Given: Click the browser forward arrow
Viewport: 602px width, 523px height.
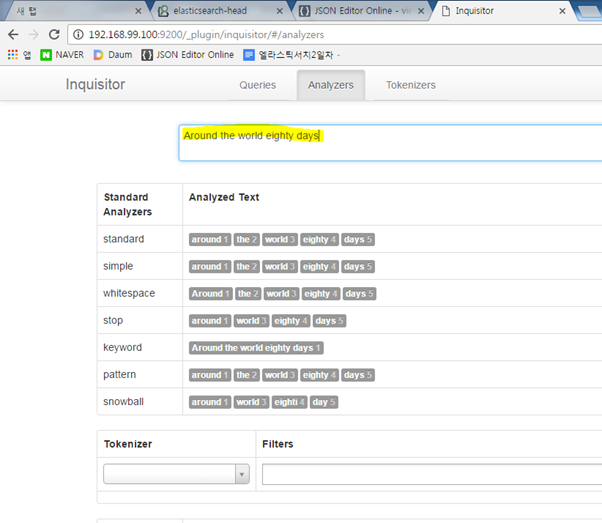Looking at the screenshot, I should [x=37, y=33].
